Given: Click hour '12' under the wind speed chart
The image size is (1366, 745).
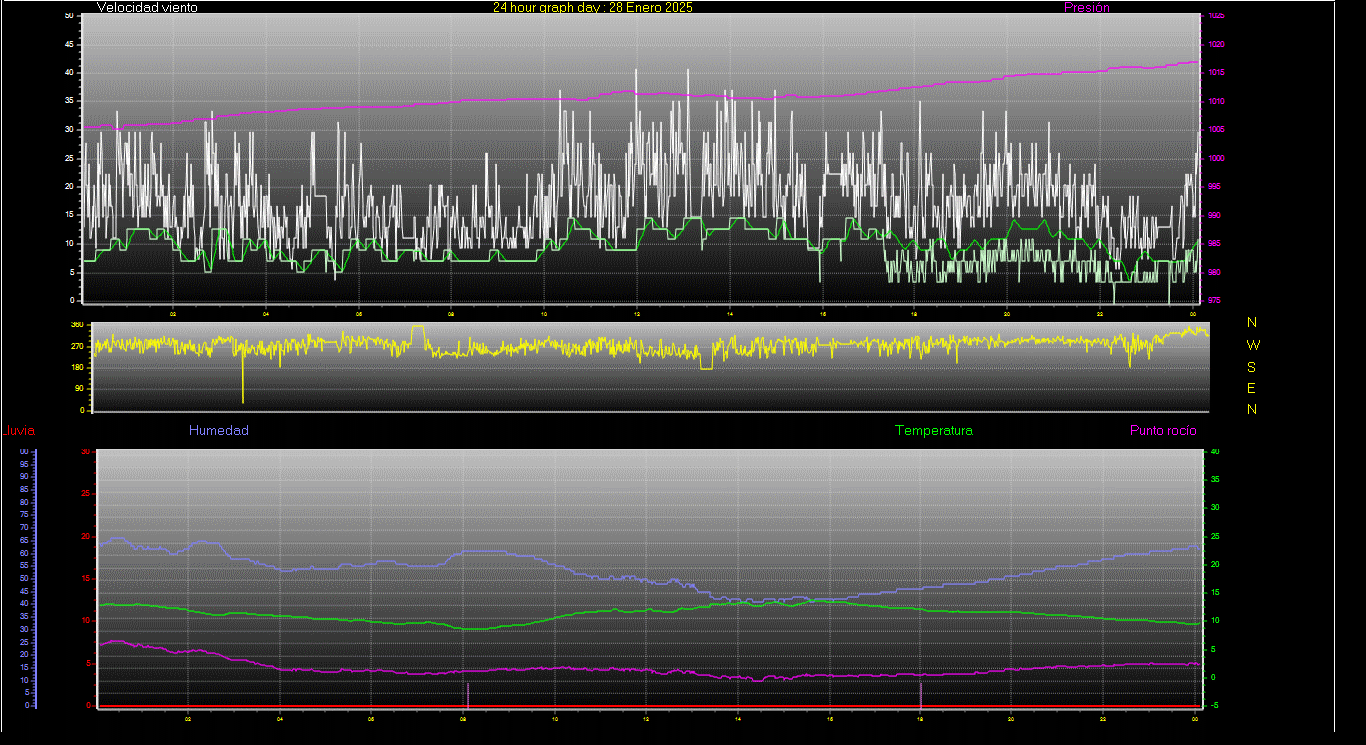Looking at the screenshot, I should [636, 314].
